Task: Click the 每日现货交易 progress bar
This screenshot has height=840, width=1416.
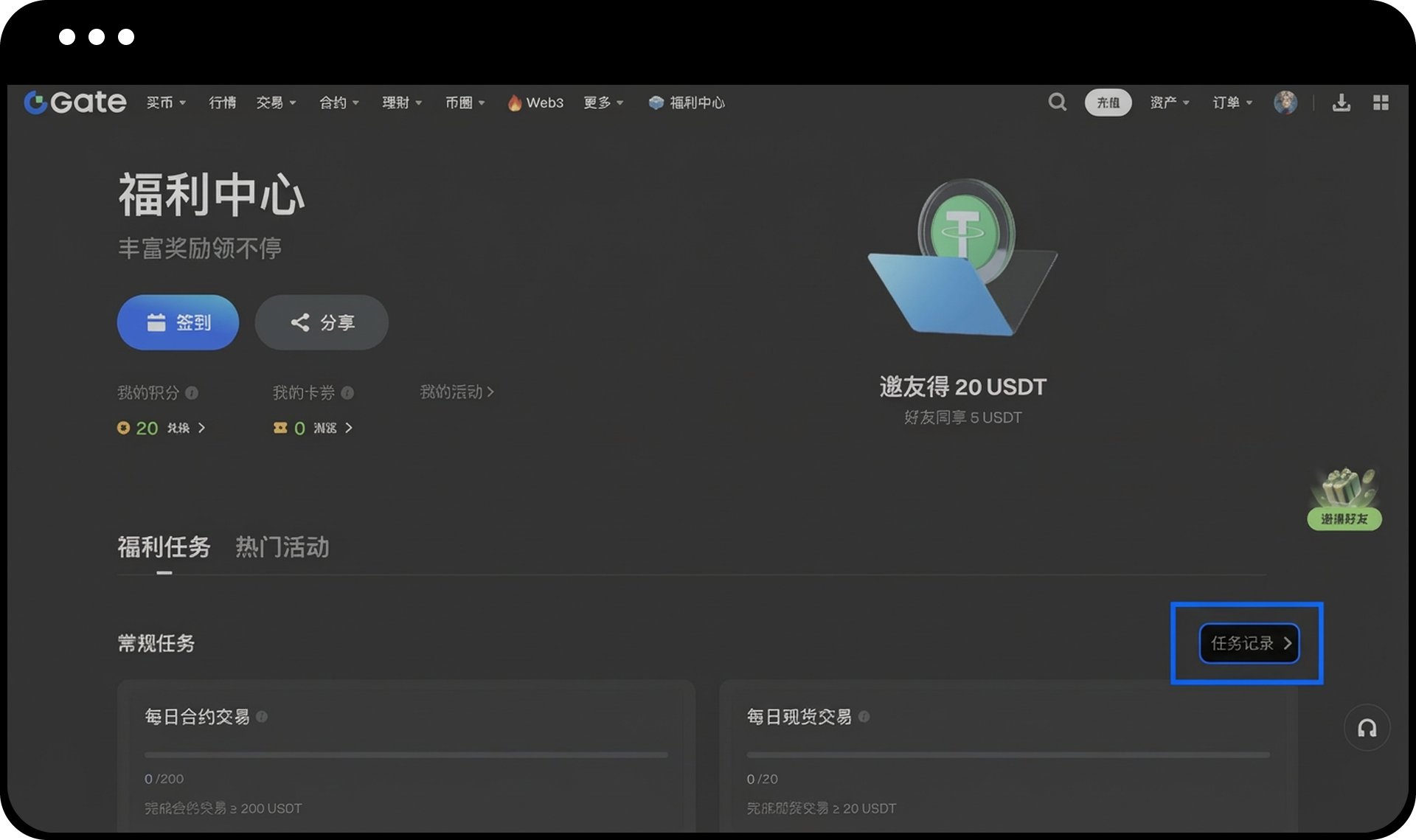Action: [1007, 754]
